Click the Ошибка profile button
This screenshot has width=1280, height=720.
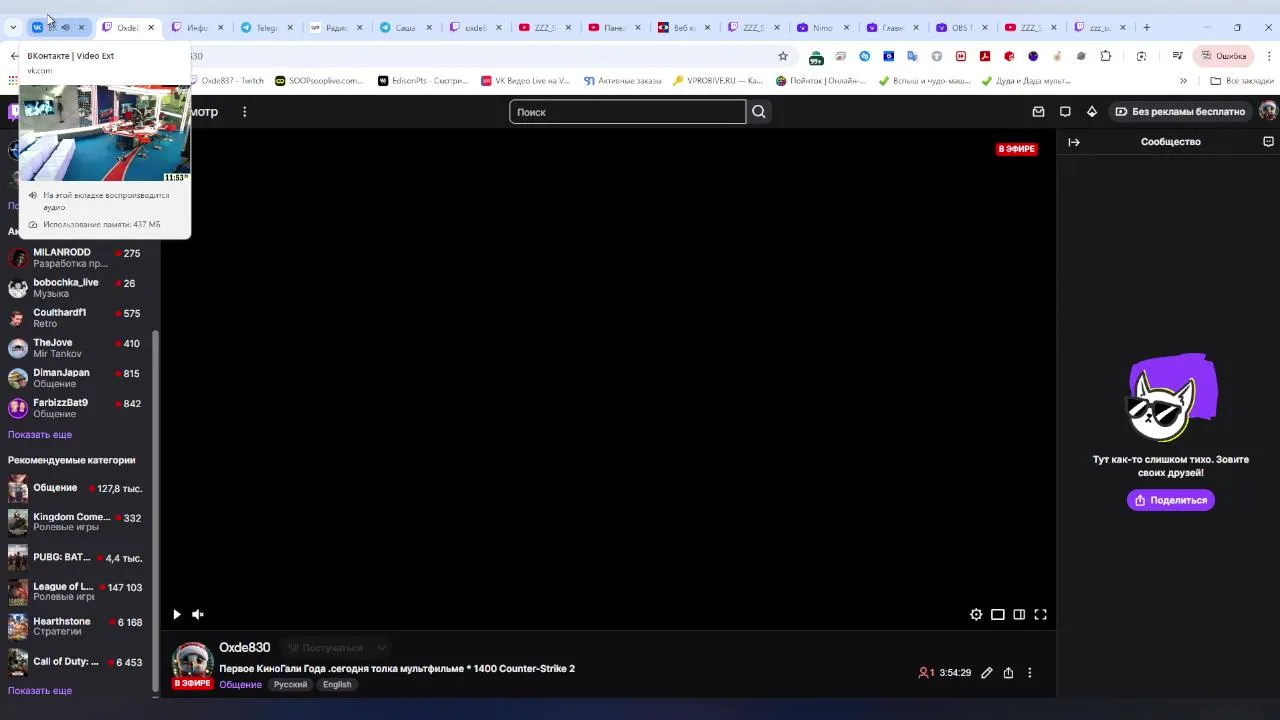click(1224, 56)
